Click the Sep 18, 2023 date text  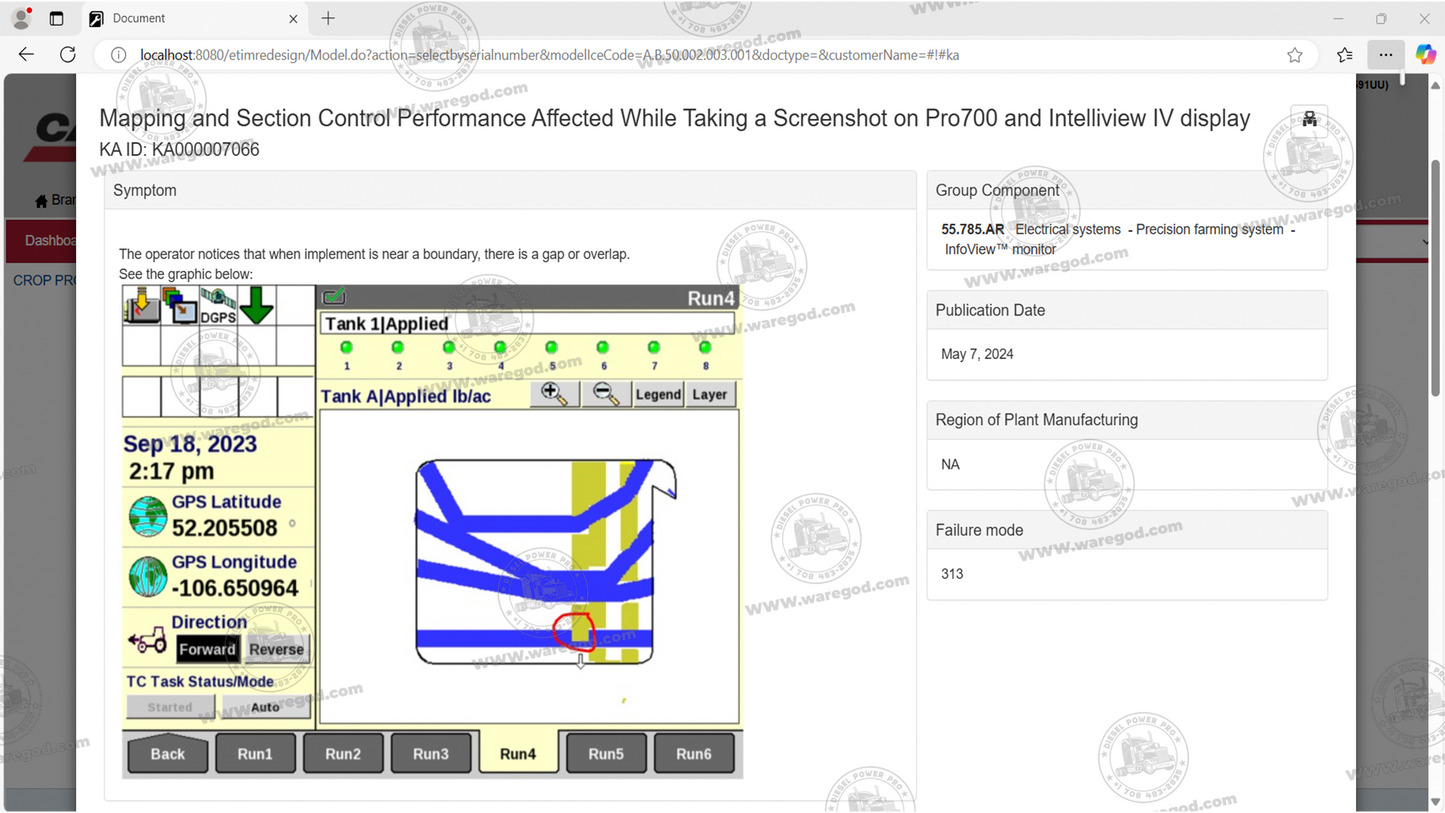click(x=190, y=444)
